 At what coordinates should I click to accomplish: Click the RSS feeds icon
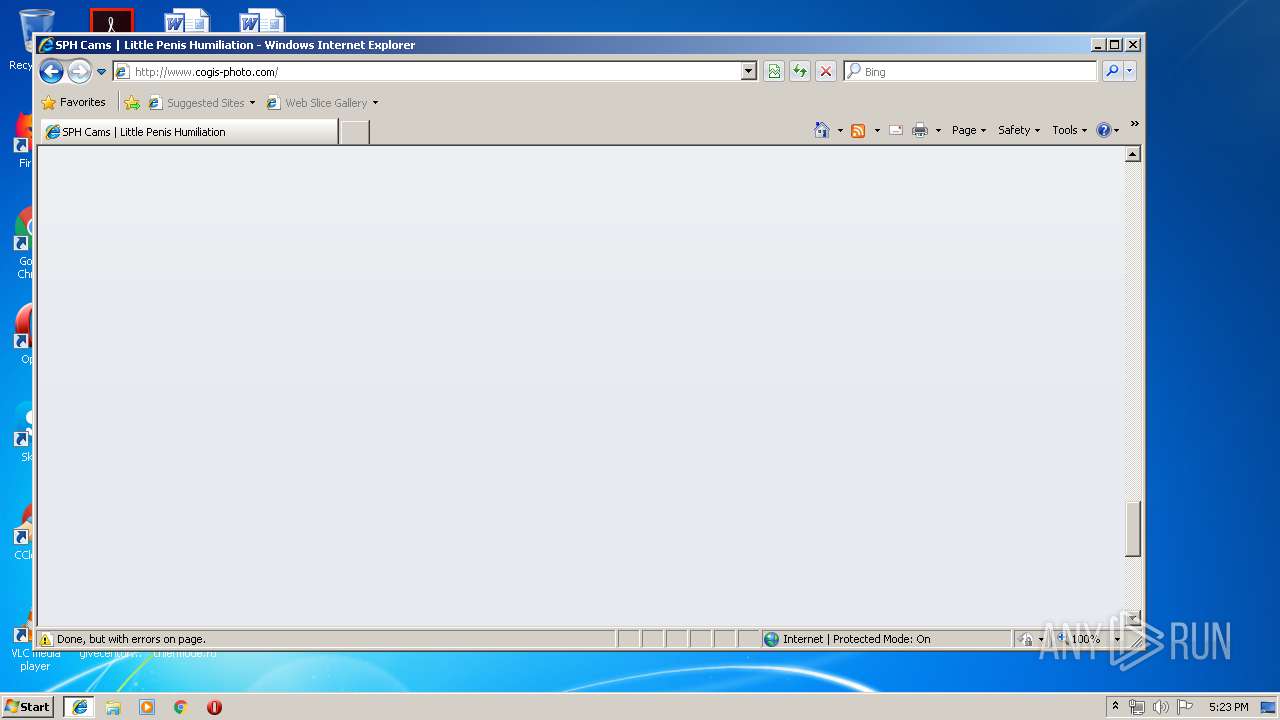[858, 131]
